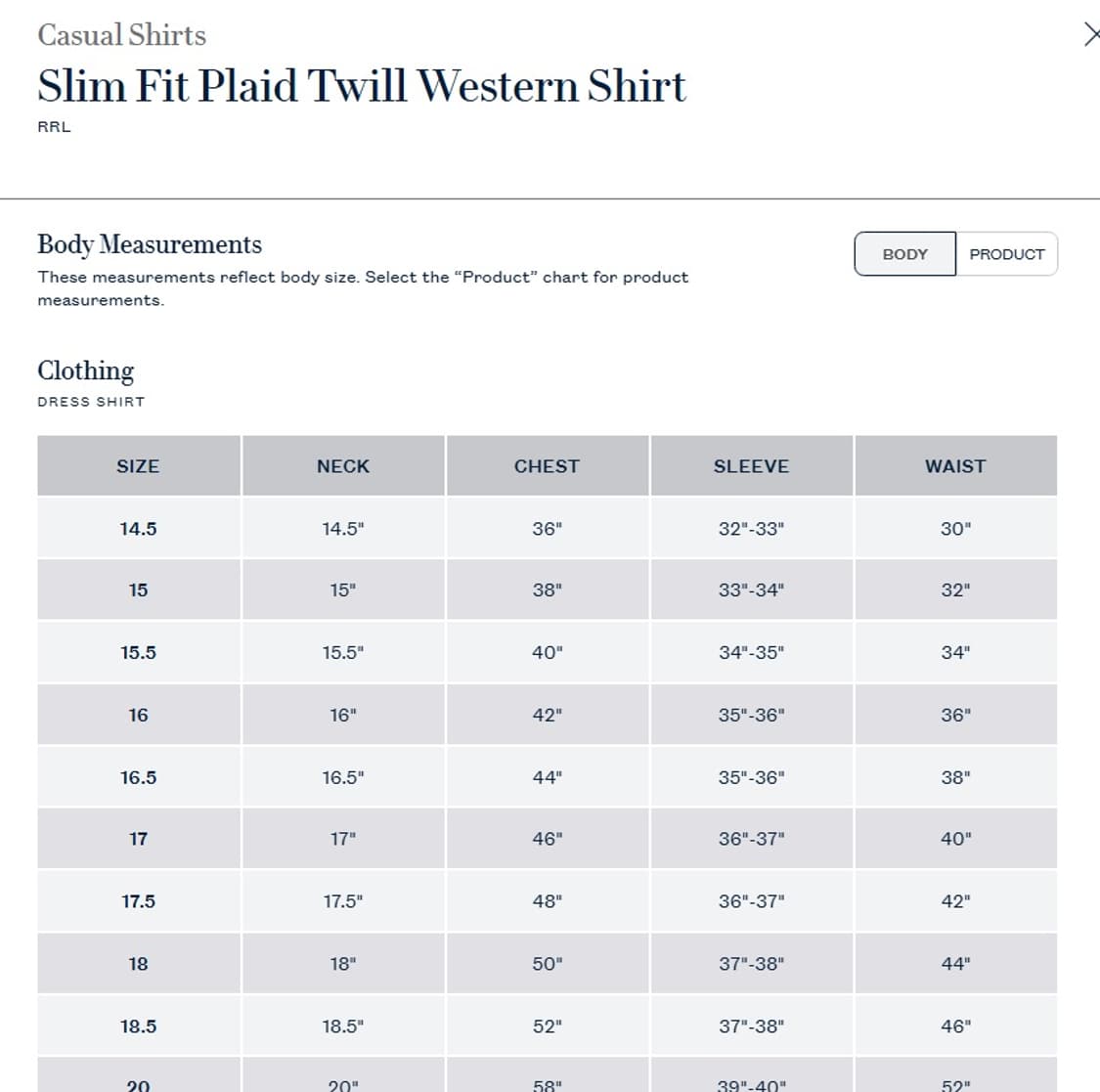Select the size 14.5 row label
The image size is (1100, 1092).
(138, 529)
